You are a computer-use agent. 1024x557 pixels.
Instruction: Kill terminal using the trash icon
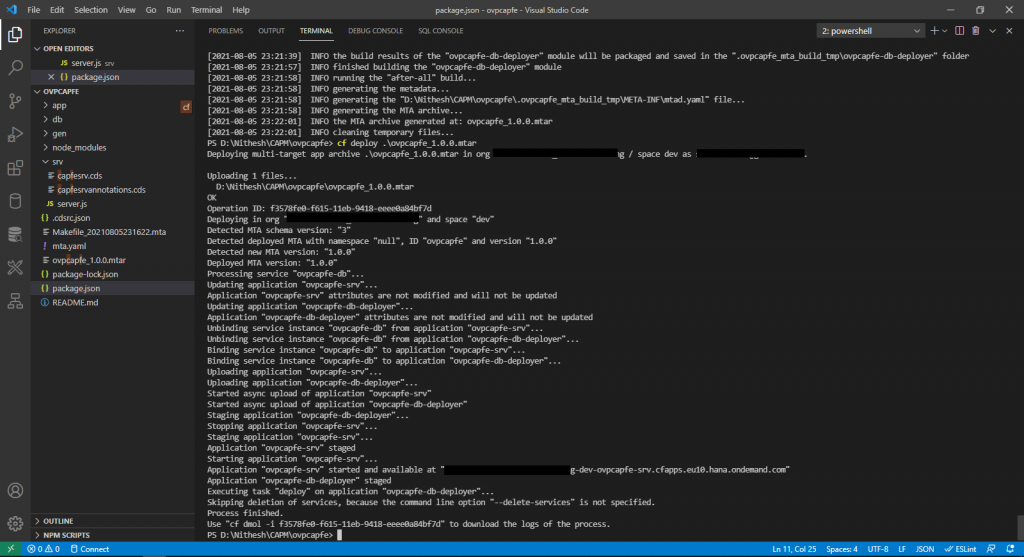[976, 31]
